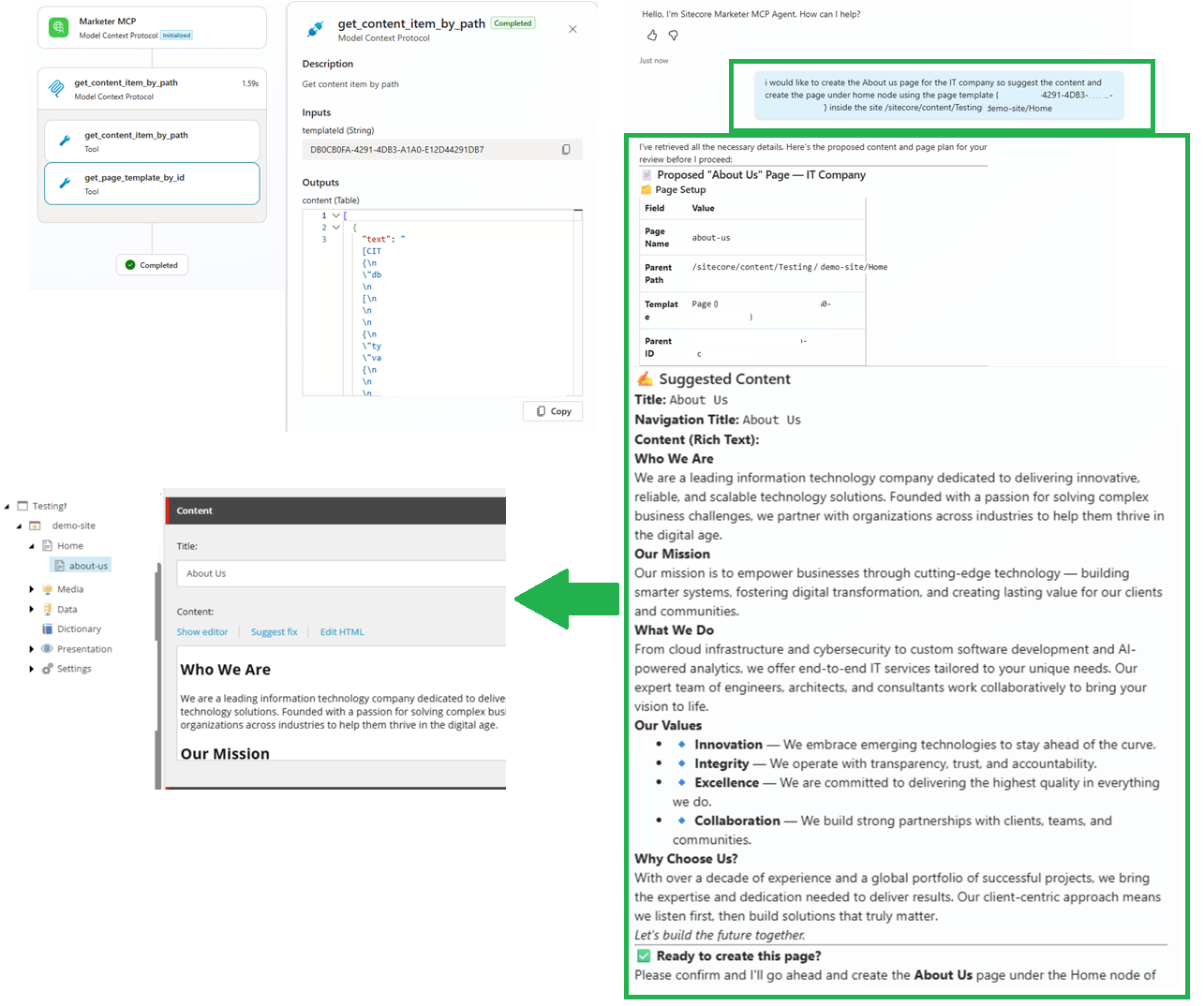Viewport: 1204px width, 1006px height.
Task: Click green checkmark beside Ready to create
Action: (x=644, y=955)
